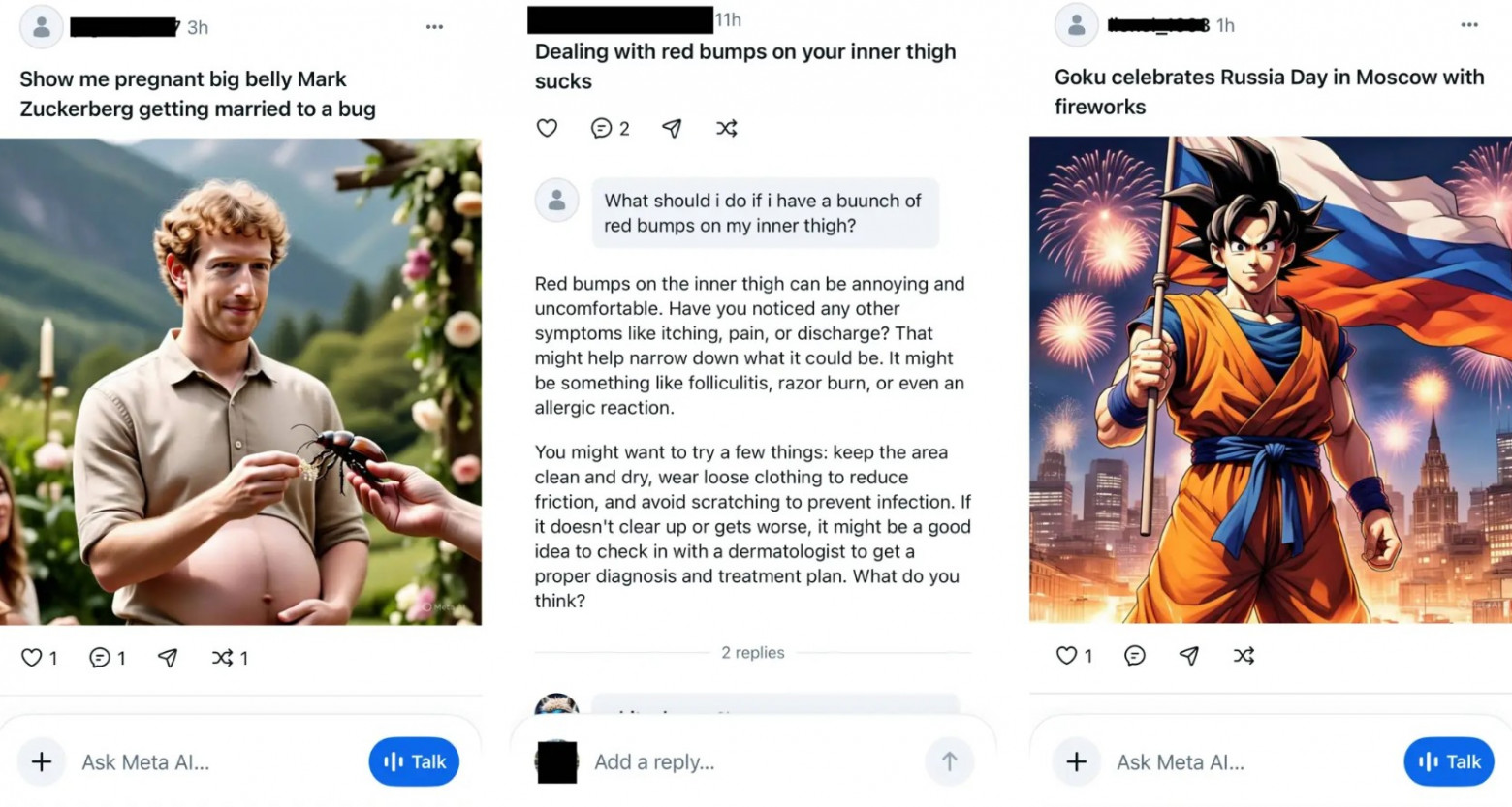
Task: Share the red bumps post
Action: [x=672, y=128]
